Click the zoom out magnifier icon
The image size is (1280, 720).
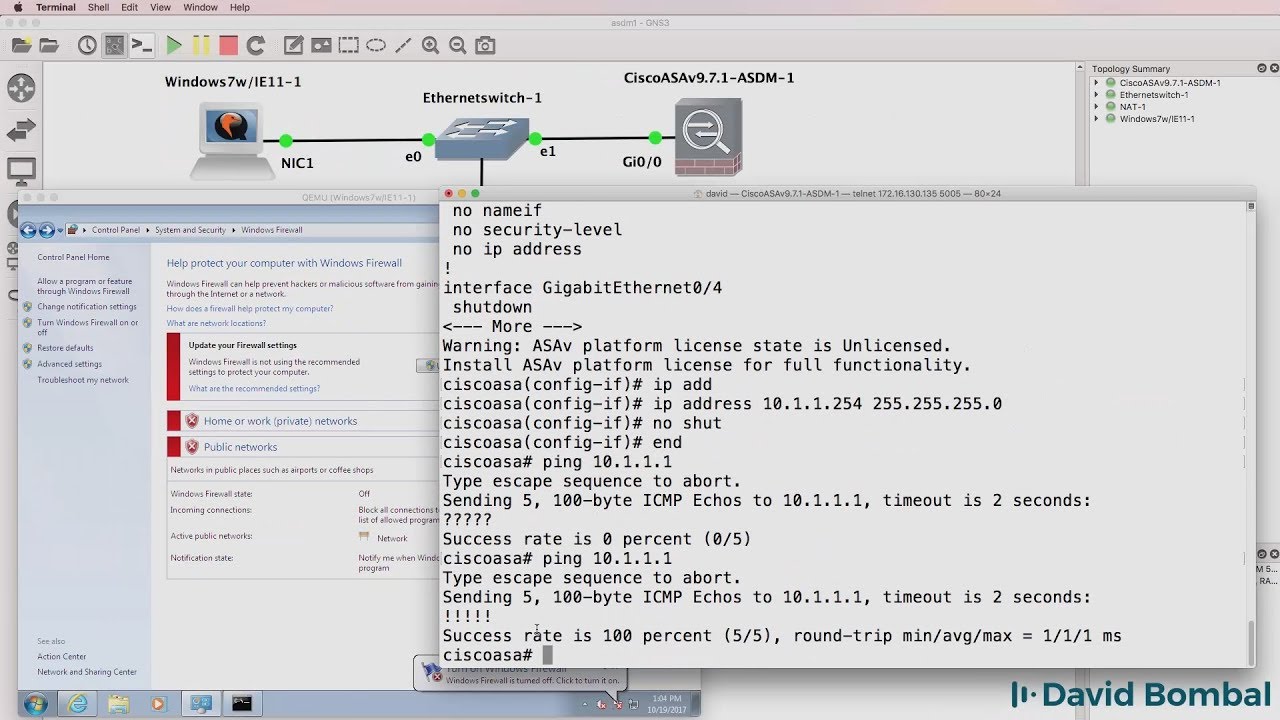click(458, 45)
